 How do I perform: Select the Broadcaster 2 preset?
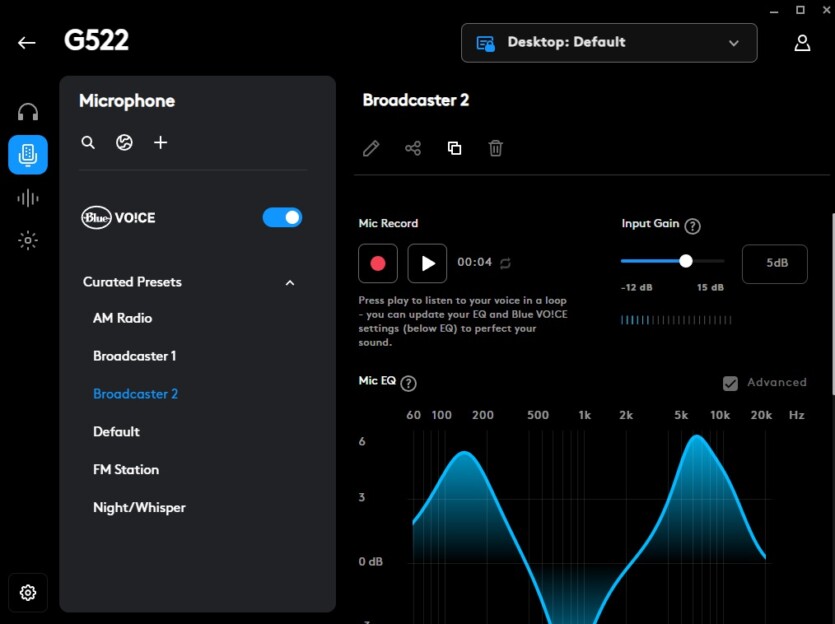[x=135, y=394]
